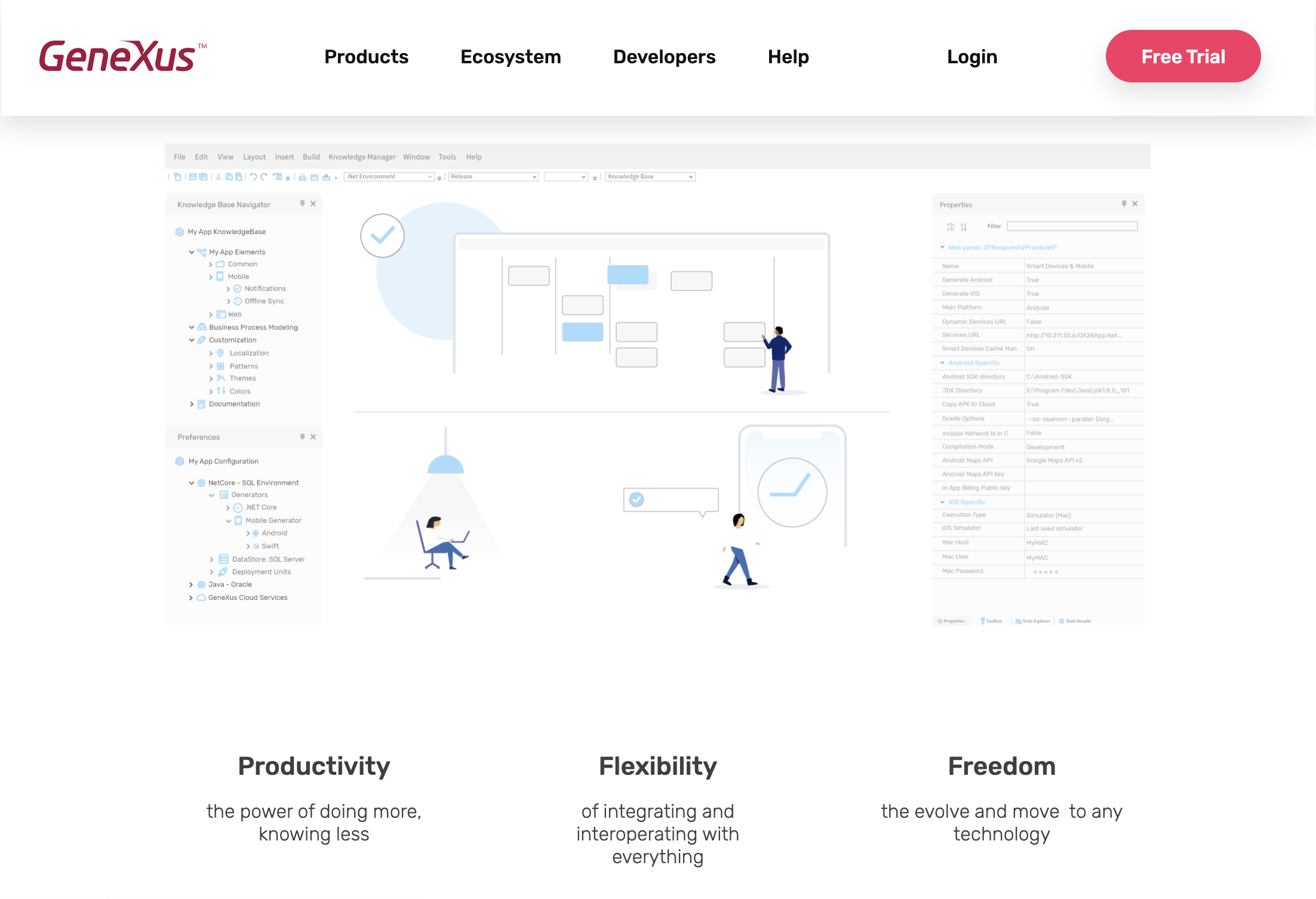
Task: Click the Cut scissors toolbar icon
Action: tap(219, 177)
